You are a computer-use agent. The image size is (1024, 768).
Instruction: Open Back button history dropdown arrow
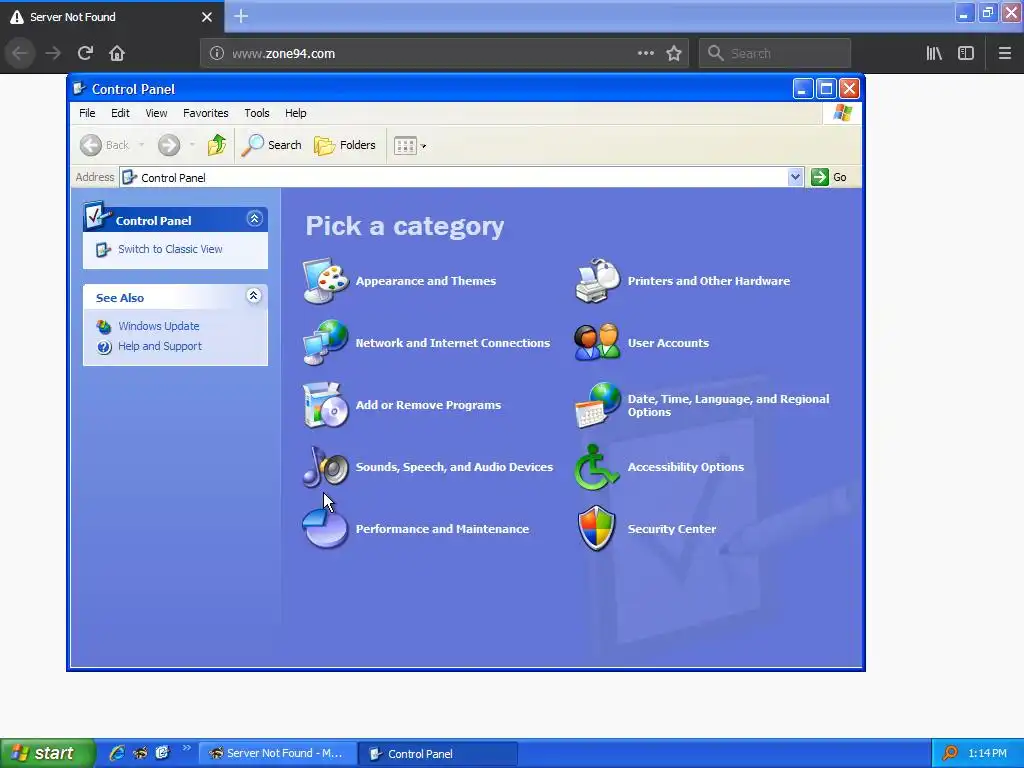click(x=141, y=145)
